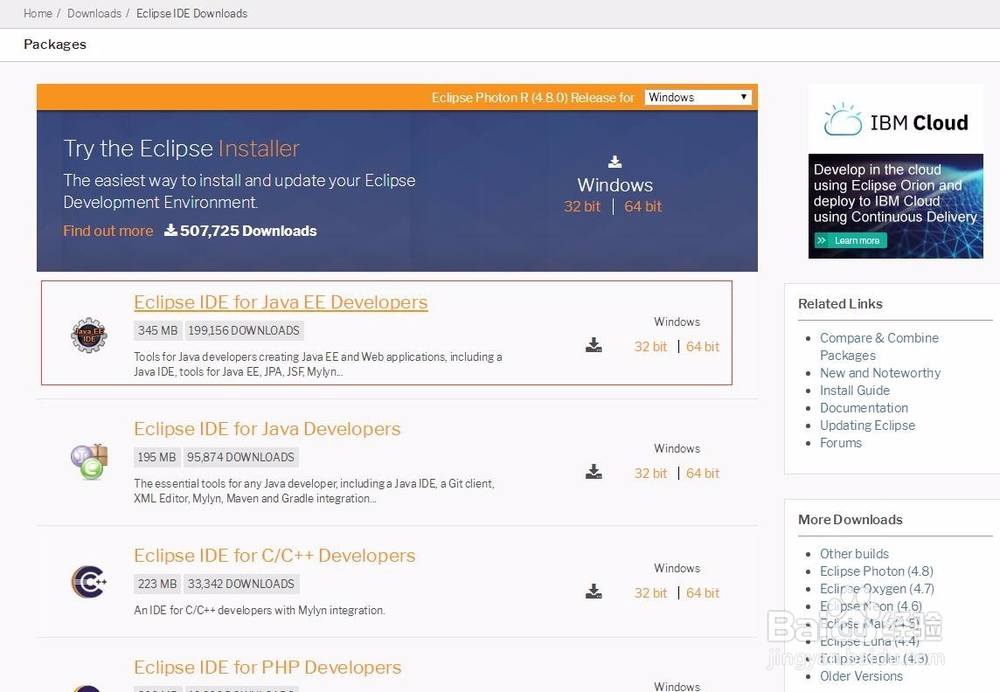This screenshot has width=1000, height=692.
Task: Click the More Downloads heading
Action: click(x=850, y=520)
